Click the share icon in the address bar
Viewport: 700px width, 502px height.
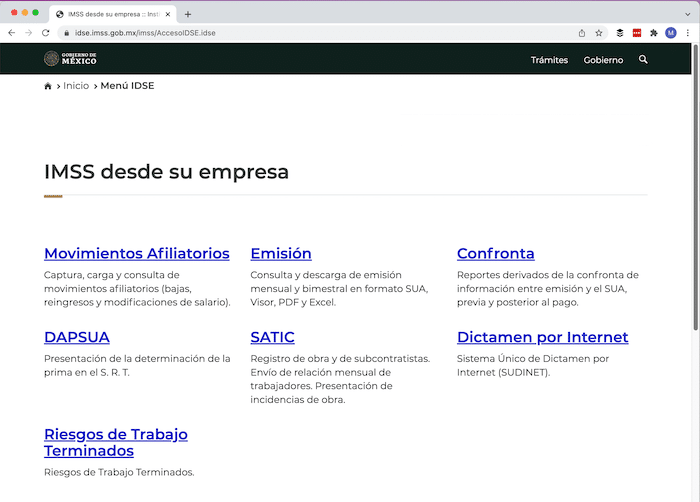point(582,33)
